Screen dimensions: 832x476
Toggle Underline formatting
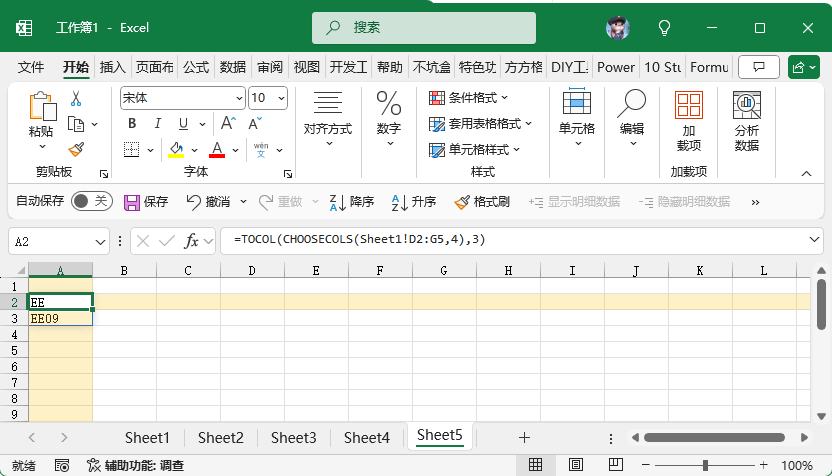(184, 124)
